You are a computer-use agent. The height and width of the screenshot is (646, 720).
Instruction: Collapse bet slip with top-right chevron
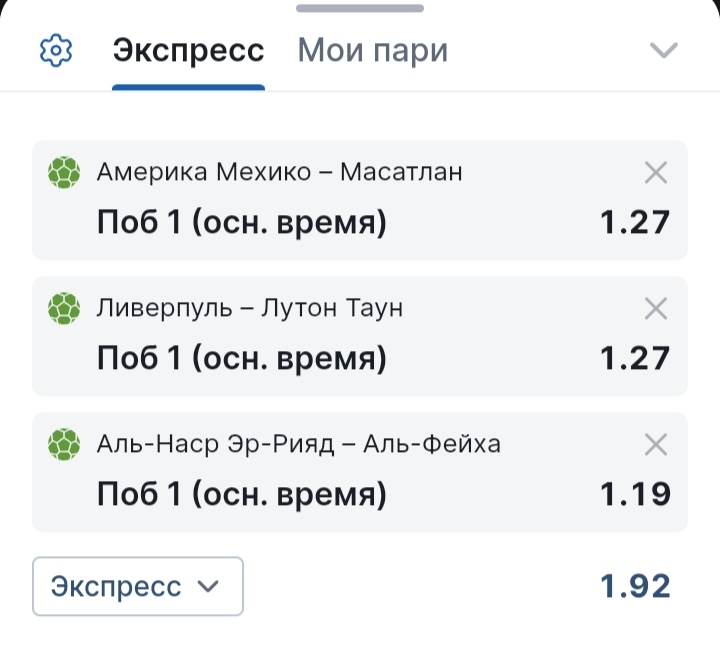pyautogui.click(x=664, y=50)
